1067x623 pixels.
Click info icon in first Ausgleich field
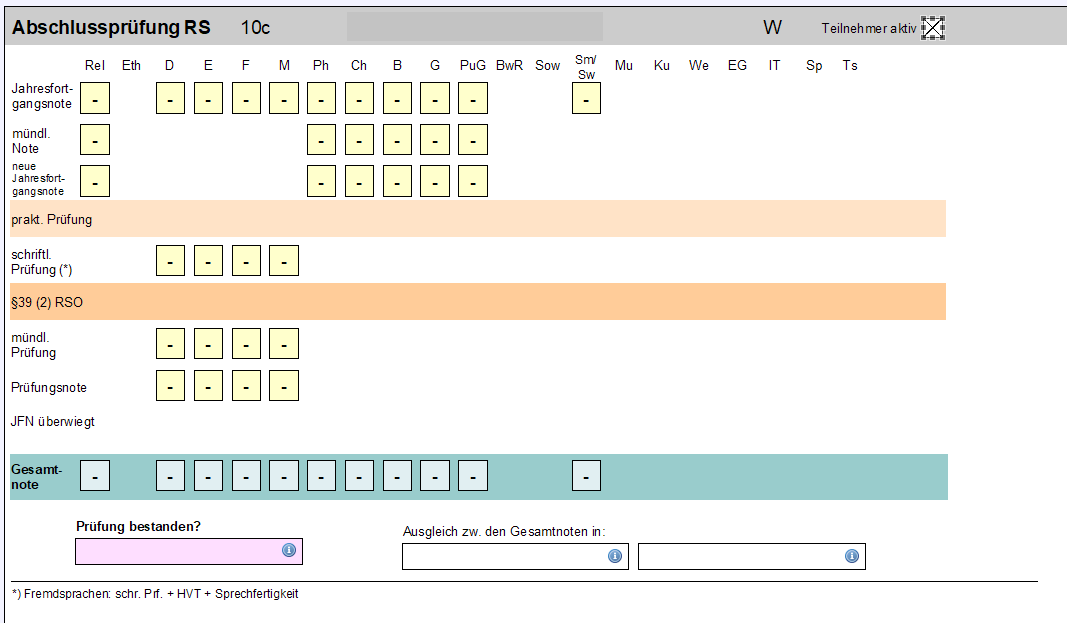pos(615,556)
